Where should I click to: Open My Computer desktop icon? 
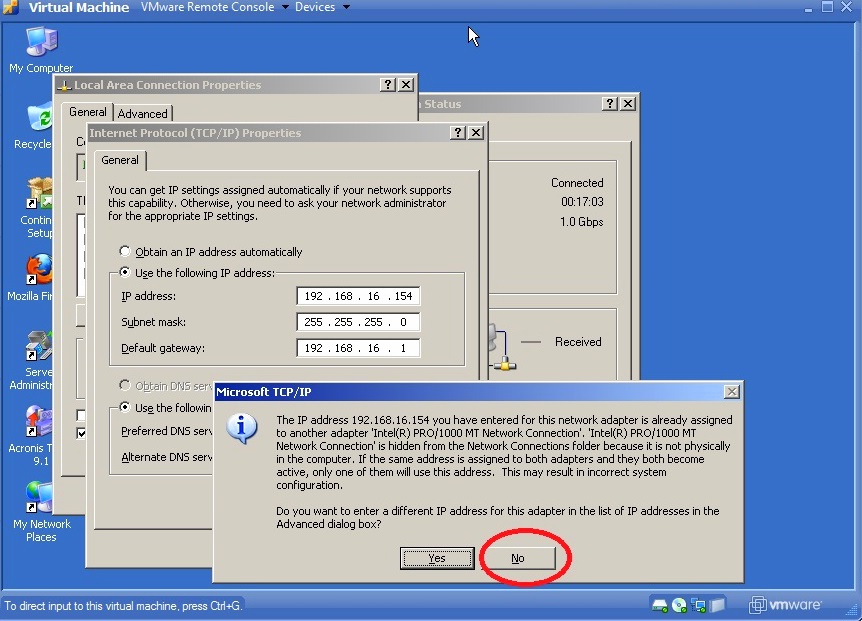[41, 50]
